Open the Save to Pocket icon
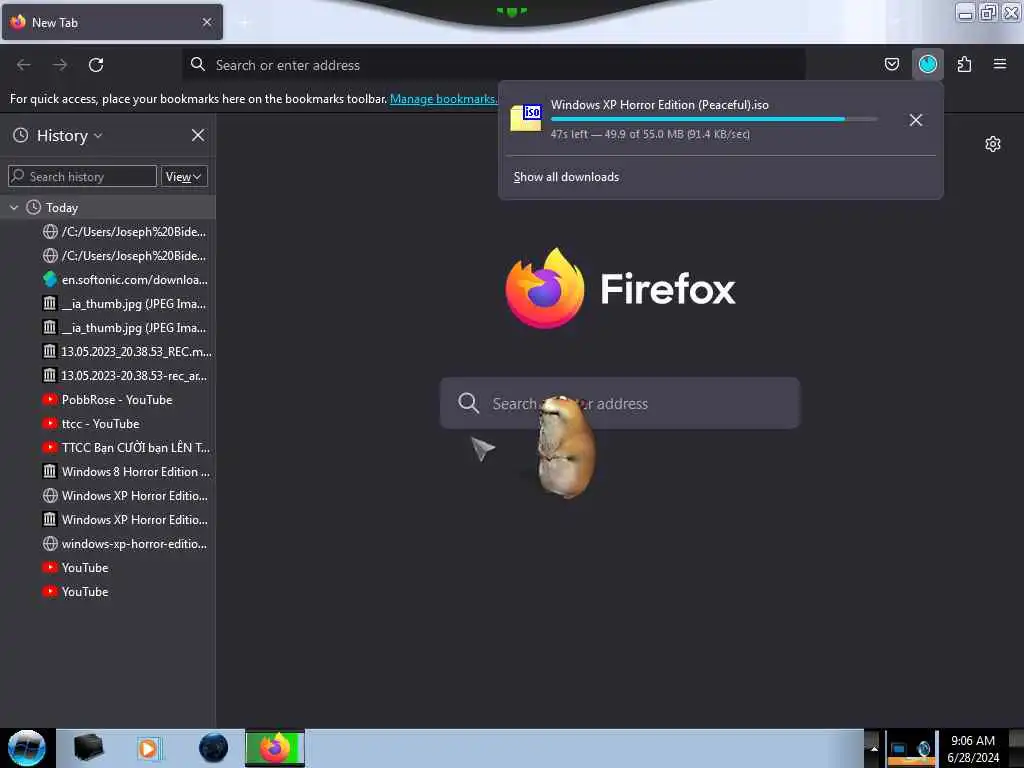 tap(891, 64)
